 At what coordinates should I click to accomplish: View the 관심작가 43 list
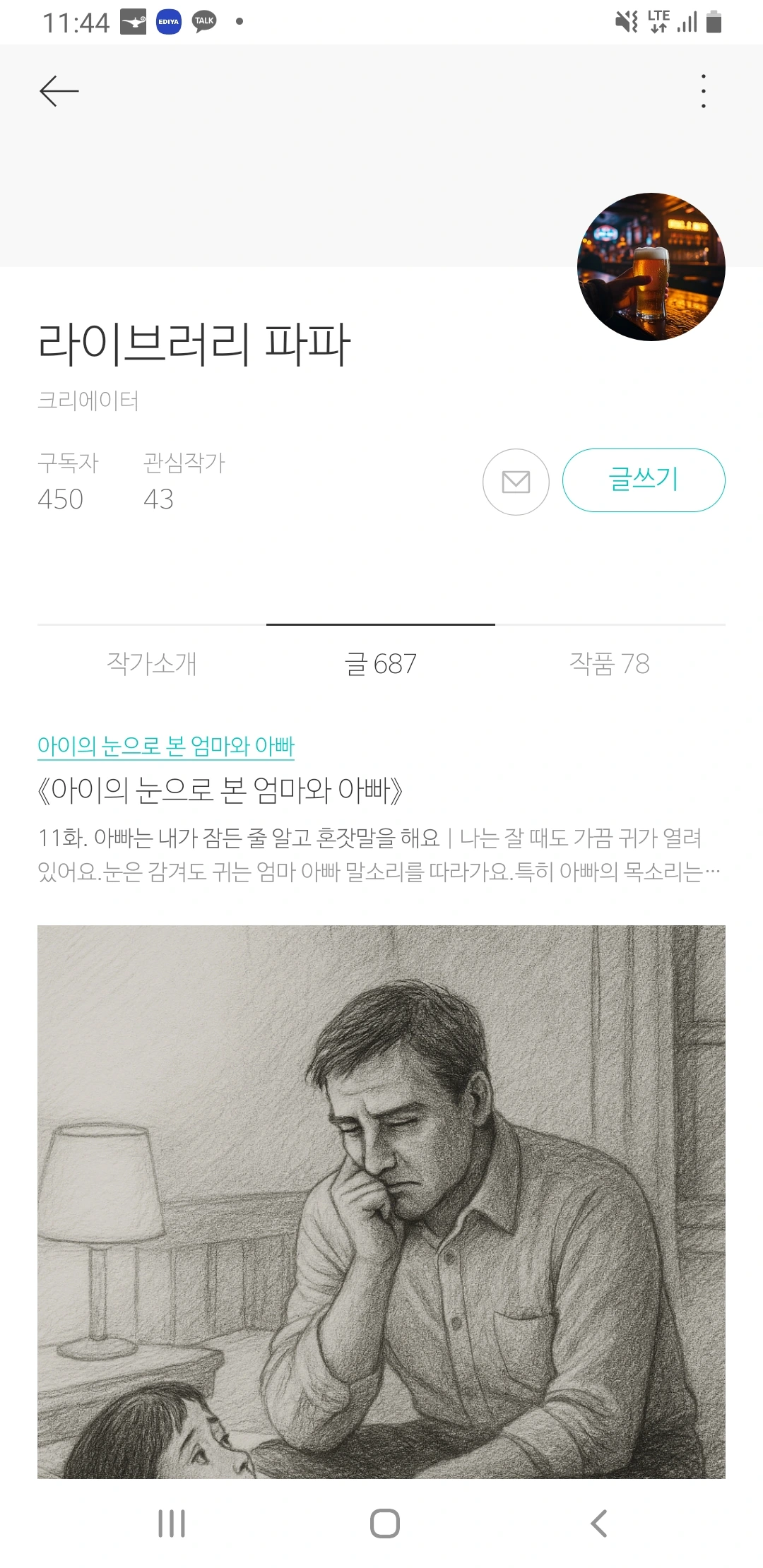coord(184,482)
